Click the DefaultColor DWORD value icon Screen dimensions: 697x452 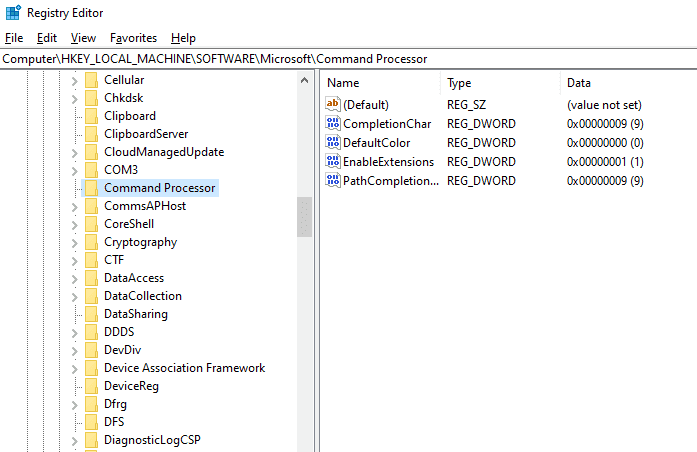[x=333, y=142]
